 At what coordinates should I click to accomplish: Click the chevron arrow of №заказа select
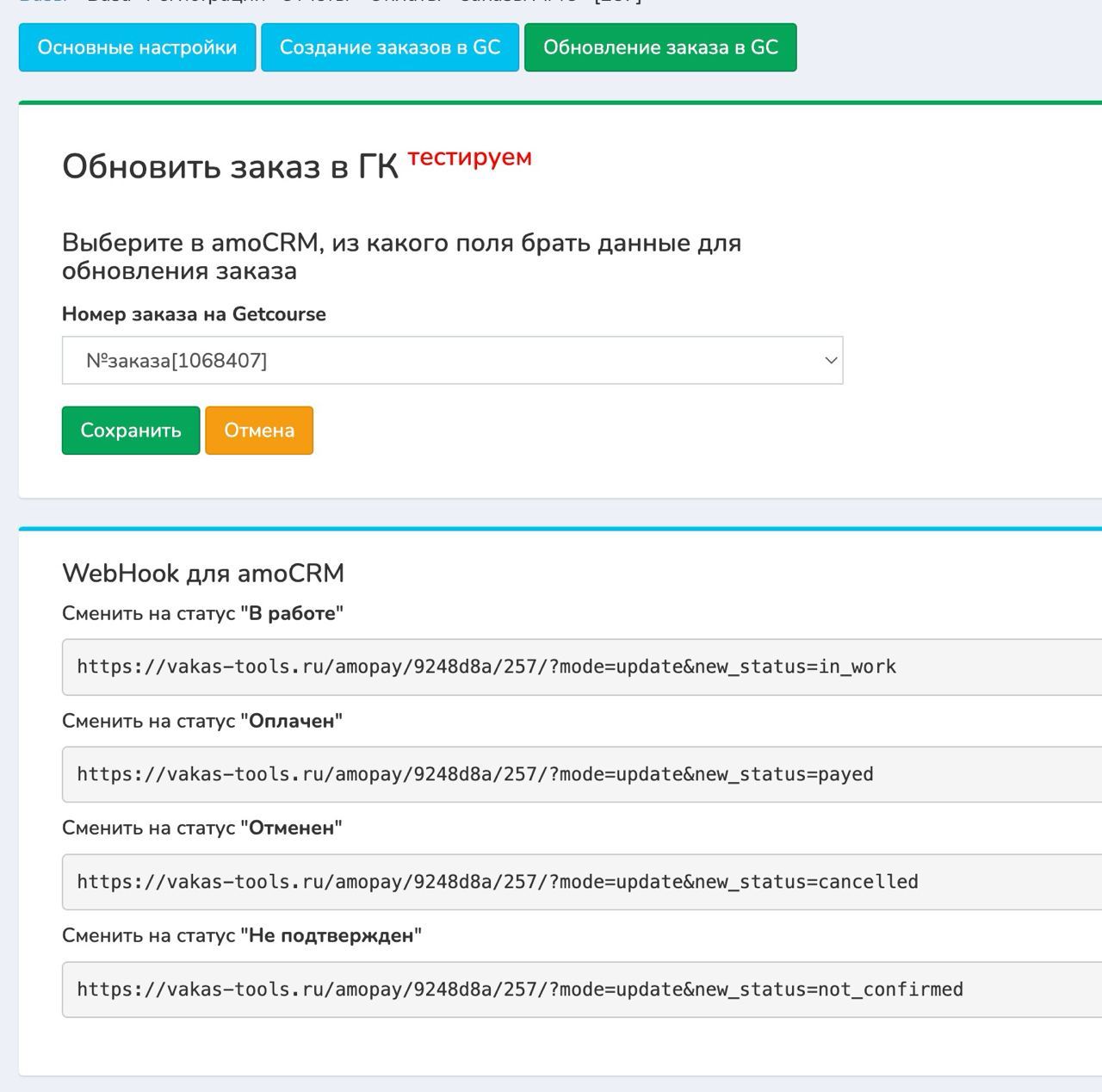click(x=831, y=361)
